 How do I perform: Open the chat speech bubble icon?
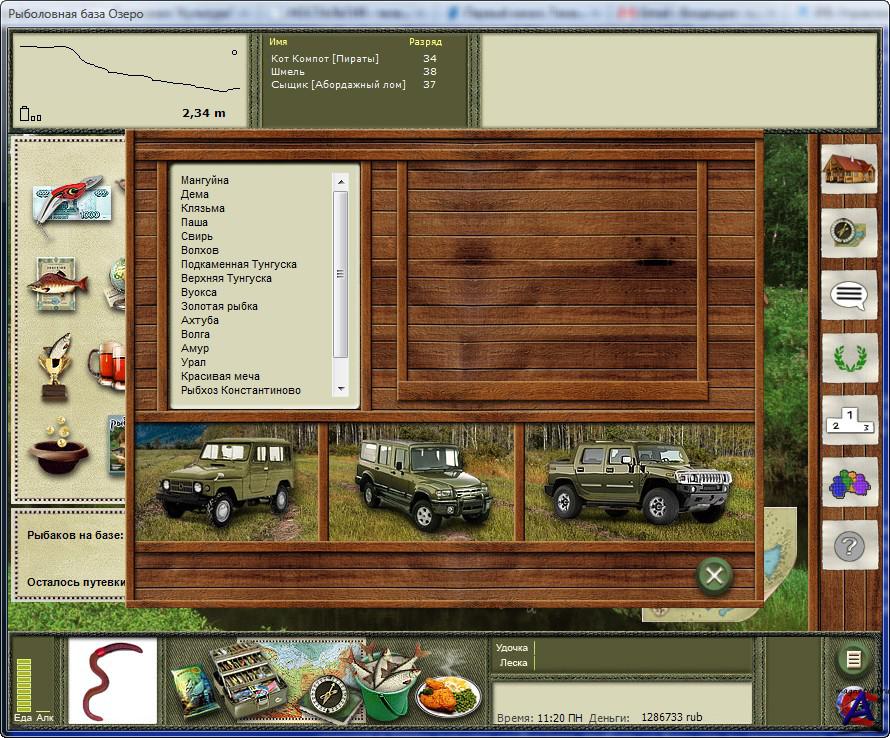tap(849, 295)
